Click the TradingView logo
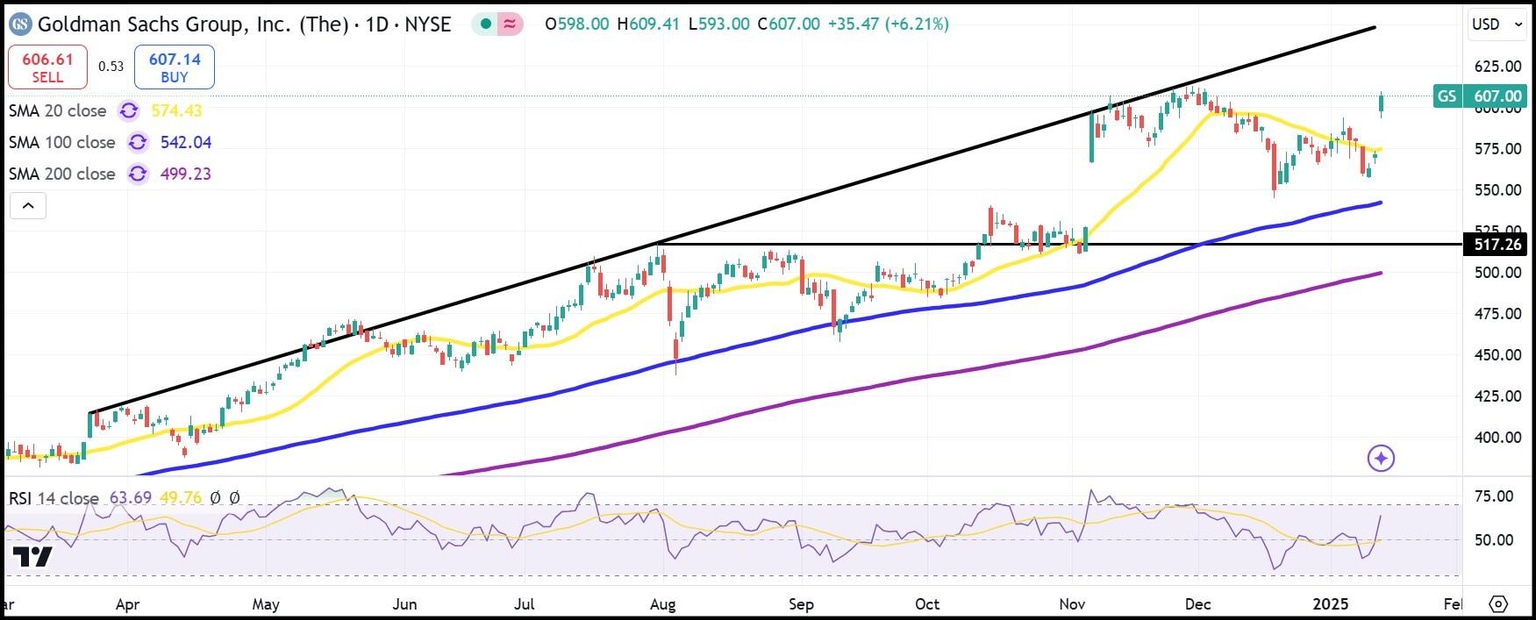This screenshot has width=1536, height=620. [32, 558]
